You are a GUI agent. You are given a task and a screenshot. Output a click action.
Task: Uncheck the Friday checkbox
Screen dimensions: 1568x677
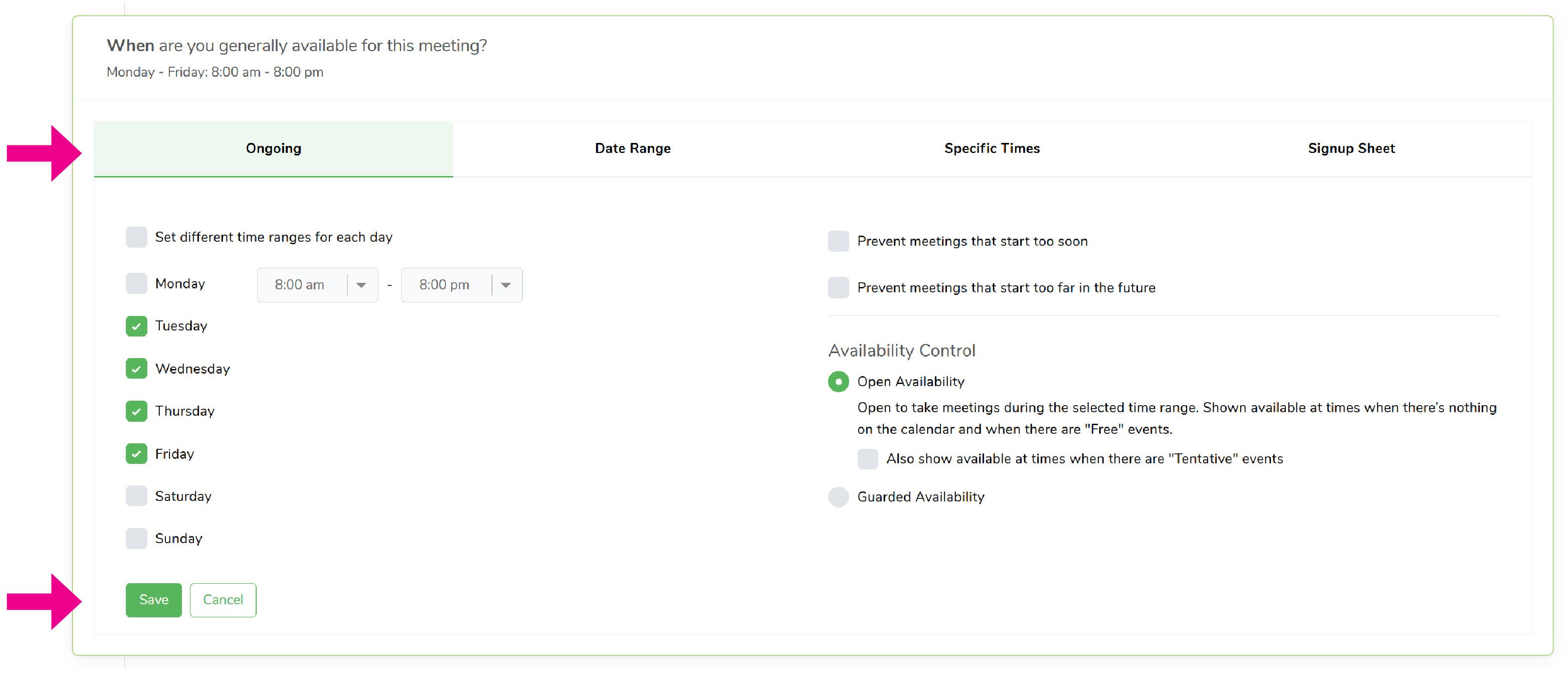pyautogui.click(x=136, y=454)
